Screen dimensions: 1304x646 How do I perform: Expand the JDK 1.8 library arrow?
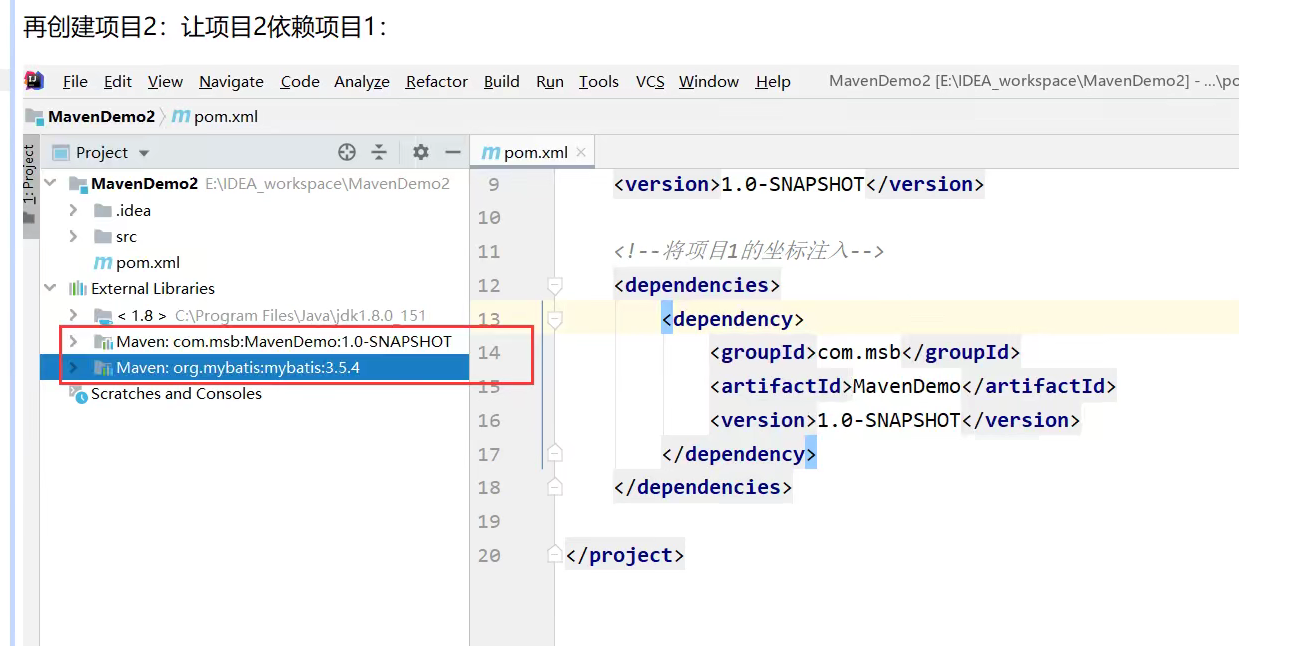tap(73, 315)
